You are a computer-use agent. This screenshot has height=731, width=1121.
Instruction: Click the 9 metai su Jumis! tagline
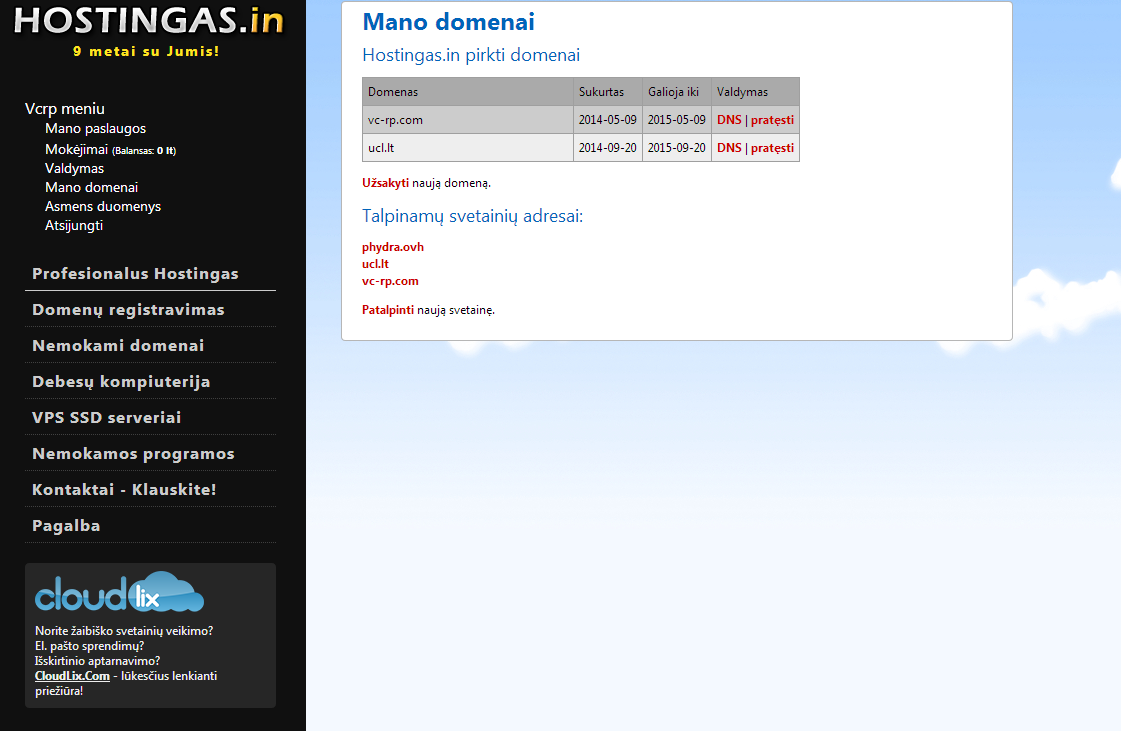[146, 51]
